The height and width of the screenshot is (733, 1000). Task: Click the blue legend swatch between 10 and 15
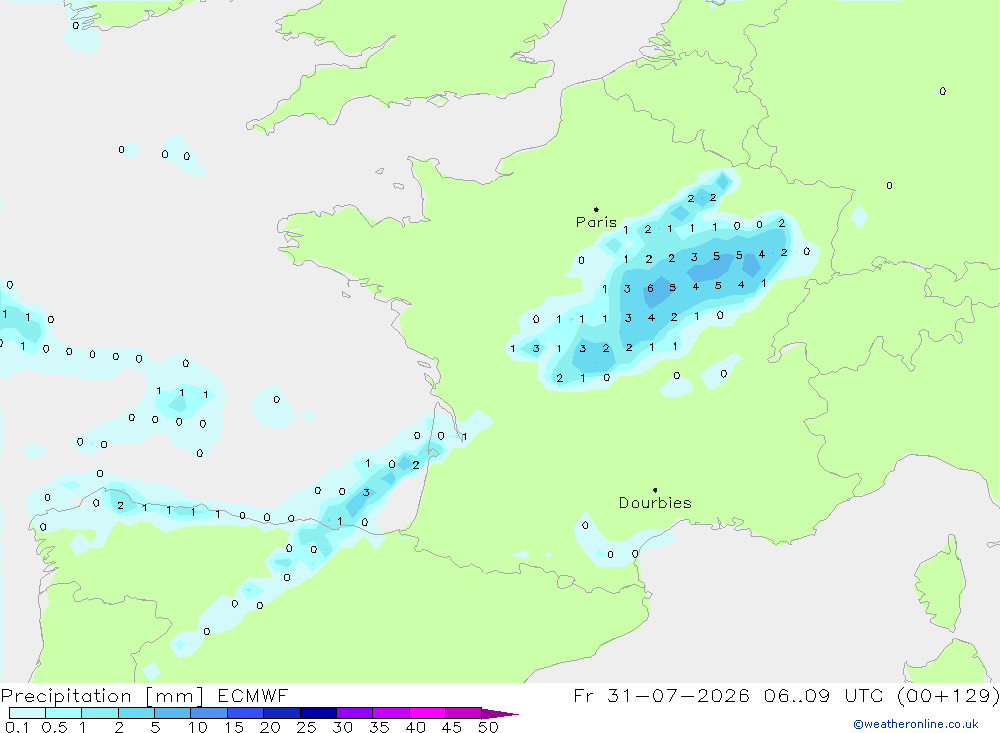pyautogui.click(x=209, y=713)
